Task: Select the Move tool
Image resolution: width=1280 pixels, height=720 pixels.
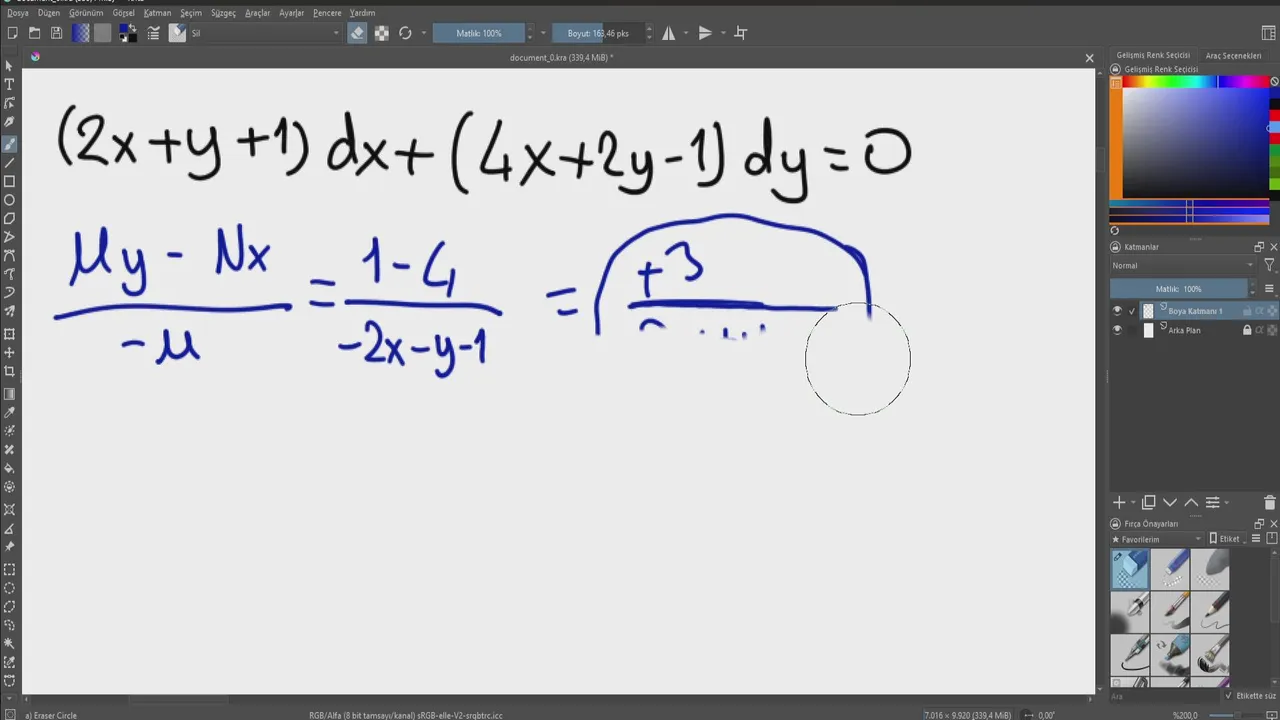Action: click(x=9, y=352)
